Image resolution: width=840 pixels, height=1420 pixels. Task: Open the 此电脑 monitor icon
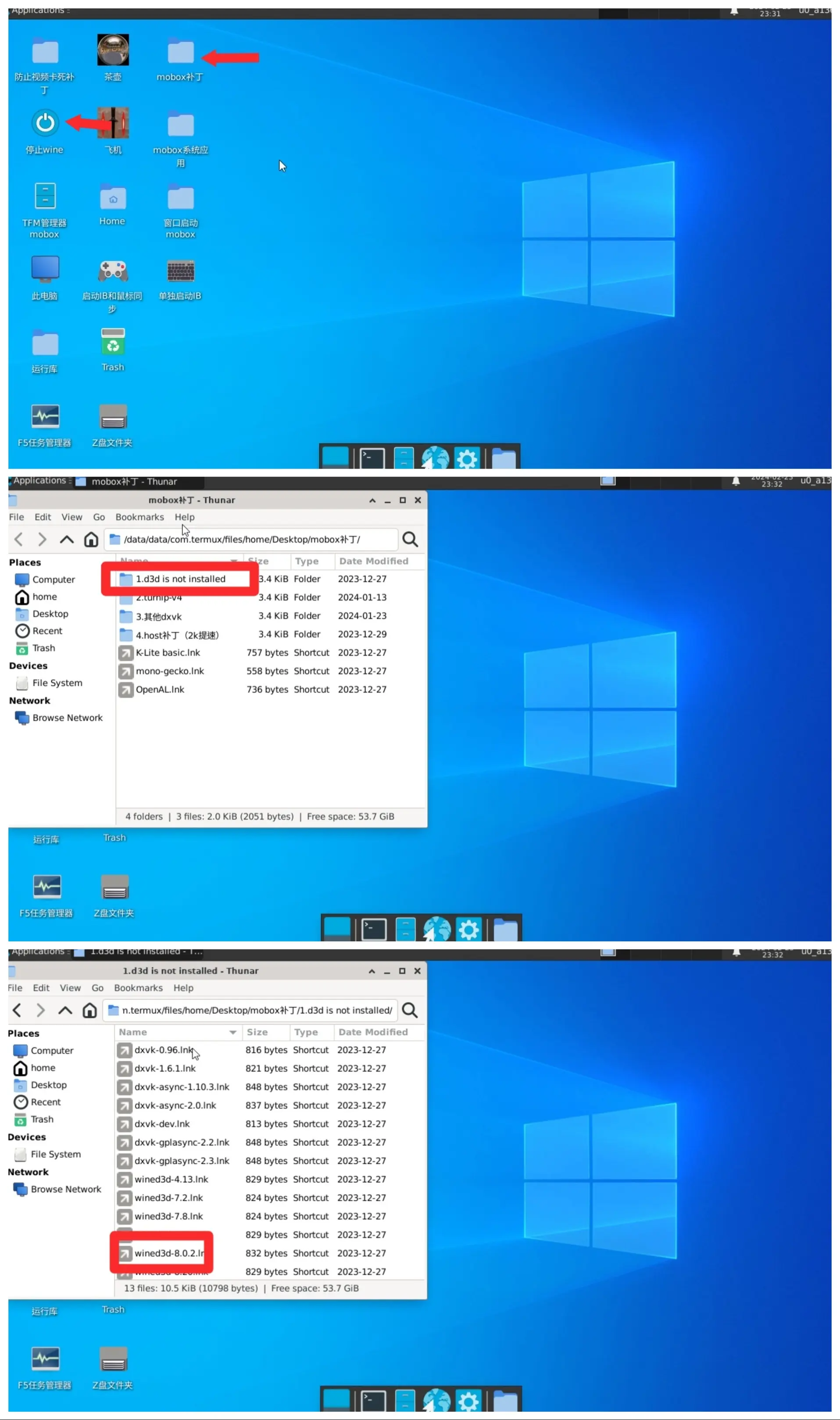pyautogui.click(x=45, y=269)
